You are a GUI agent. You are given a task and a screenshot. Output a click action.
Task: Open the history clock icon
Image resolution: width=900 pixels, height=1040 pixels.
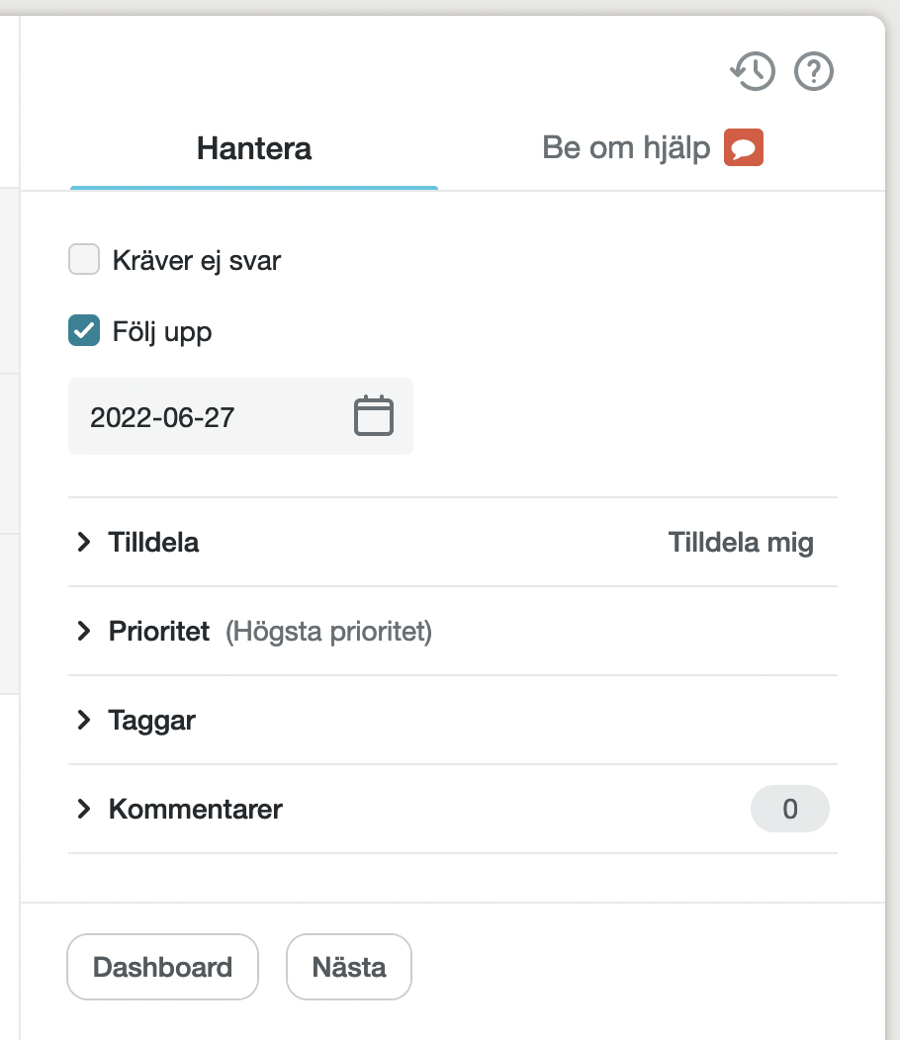pos(753,71)
